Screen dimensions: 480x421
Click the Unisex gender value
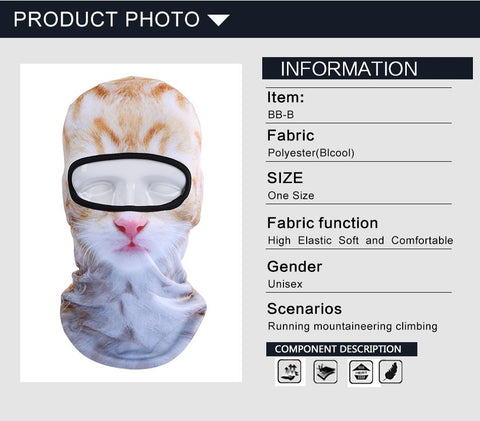[285, 284]
